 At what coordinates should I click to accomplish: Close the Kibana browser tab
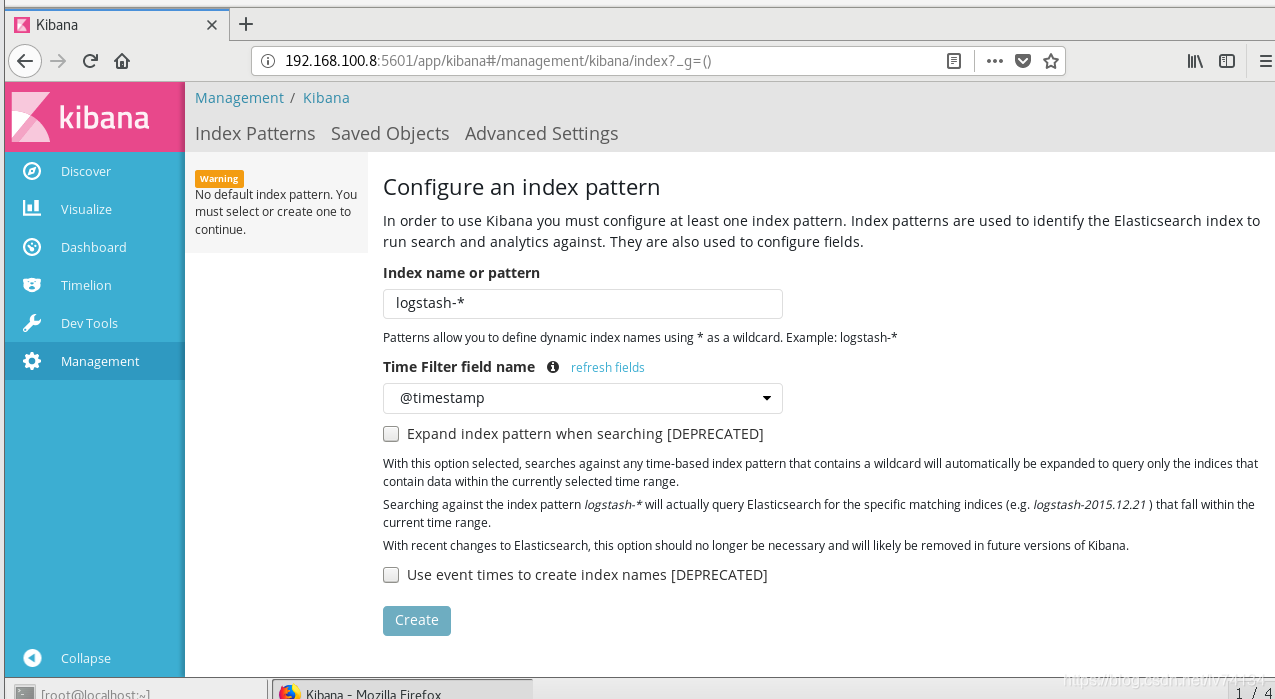click(x=212, y=25)
